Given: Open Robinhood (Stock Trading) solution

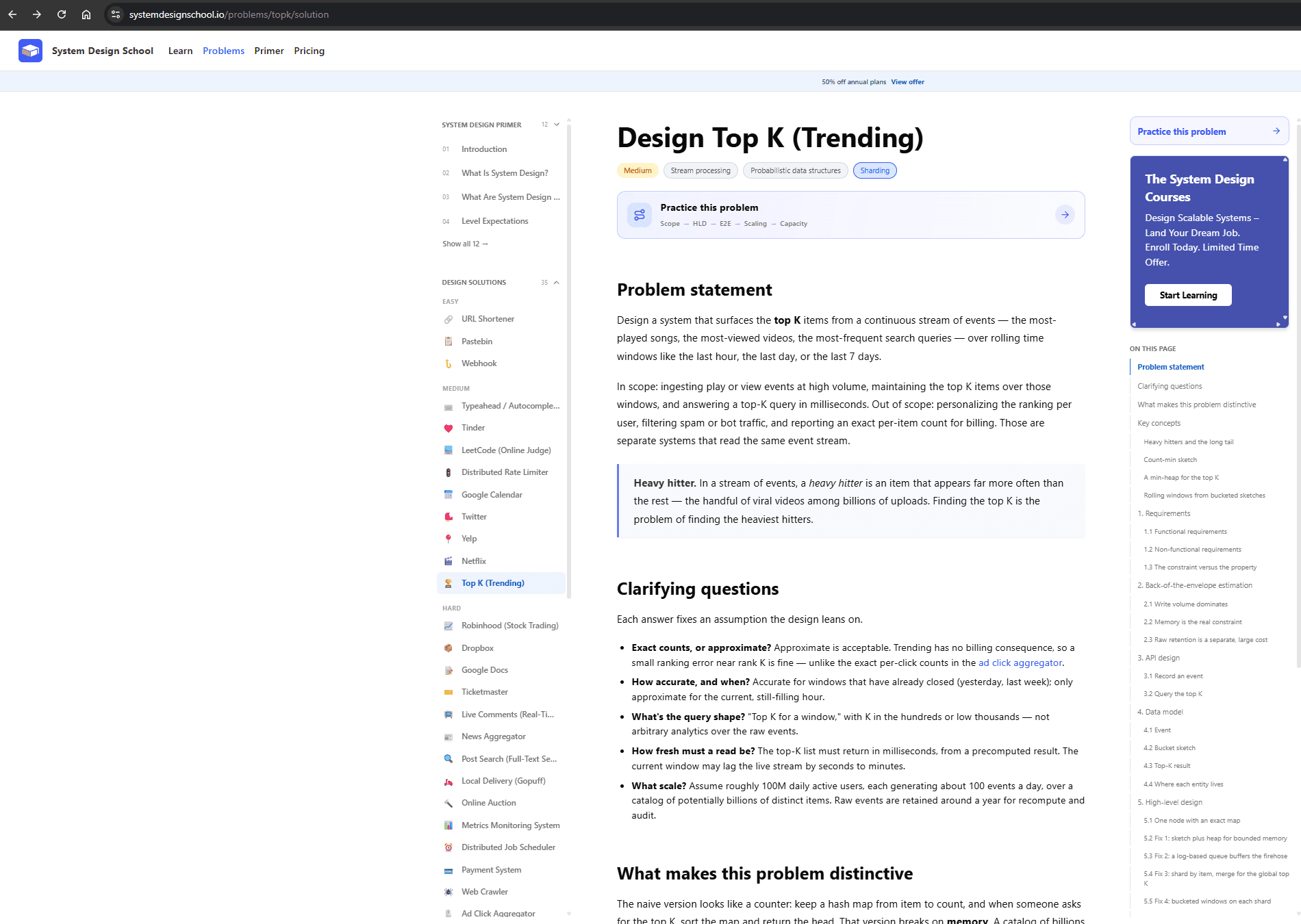Looking at the screenshot, I should [501, 626].
